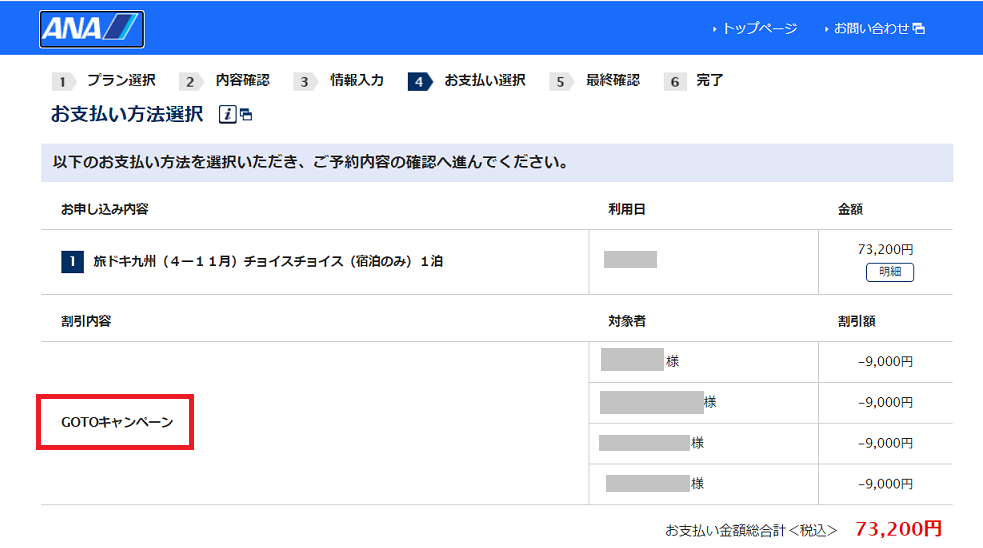The width and height of the screenshot is (983, 548).
Task: Click the 割引額 column header
Action: point(857,322)
